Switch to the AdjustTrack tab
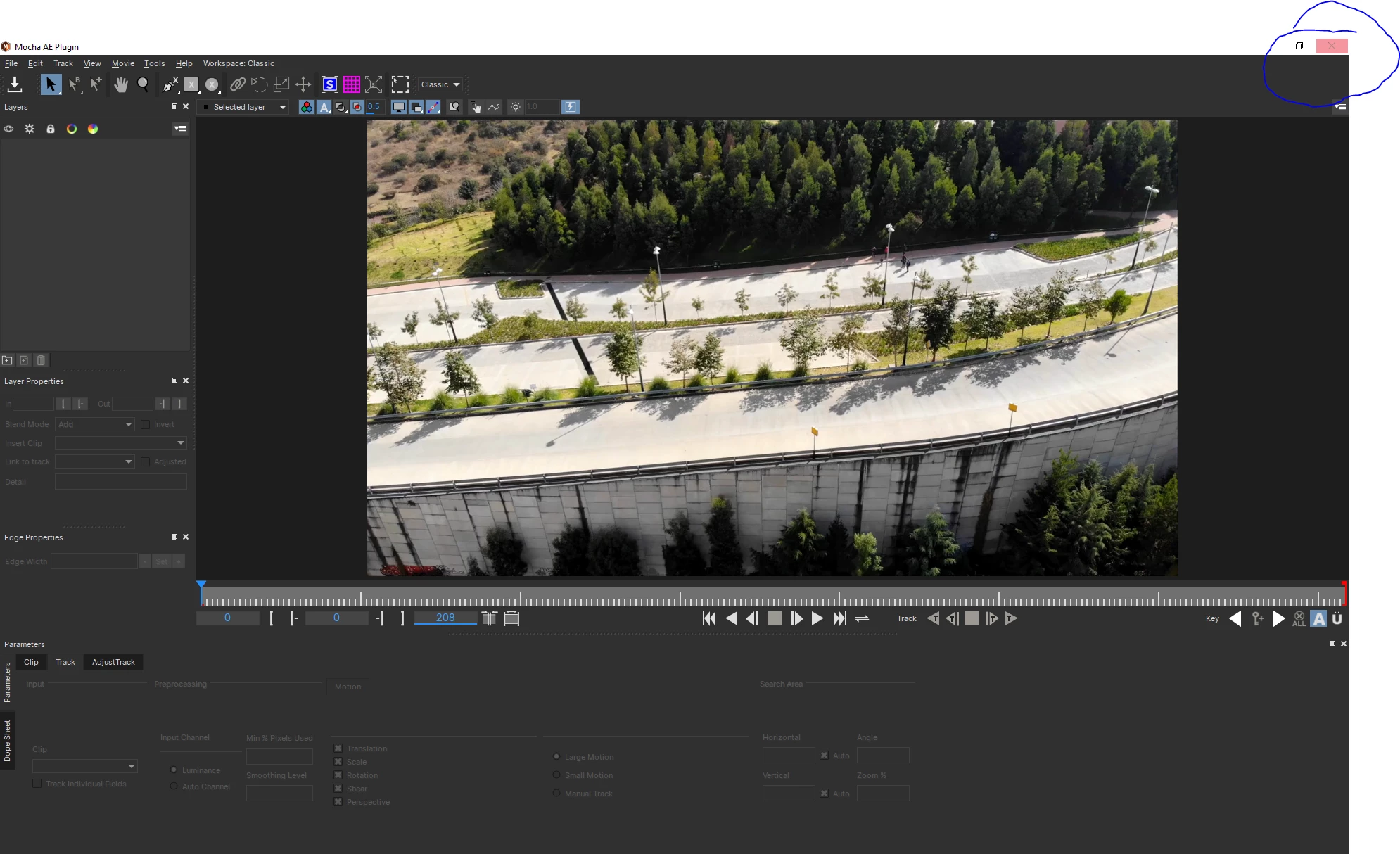 click(113, 662)
